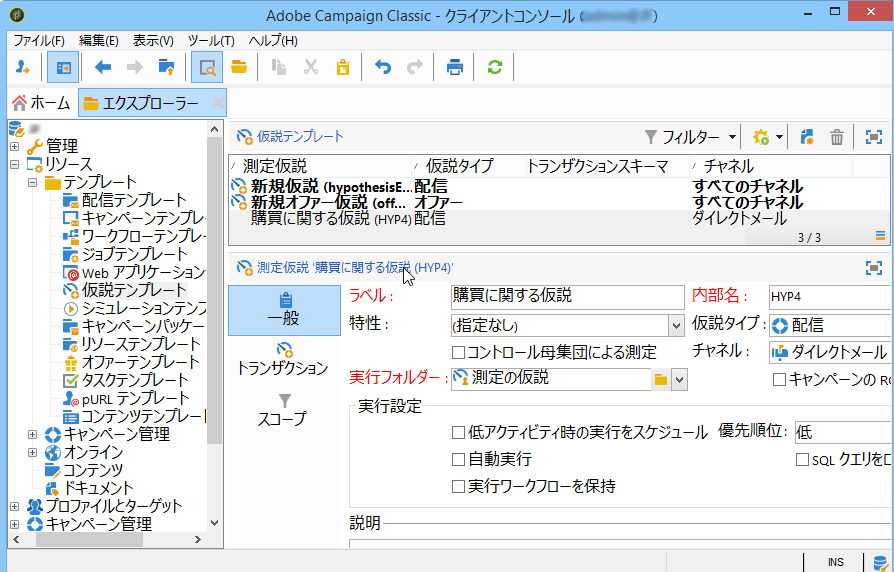Expand the 管理 tree node
Image resolution: width=894 pixels, height=572 pixels.
pos(14,147)
